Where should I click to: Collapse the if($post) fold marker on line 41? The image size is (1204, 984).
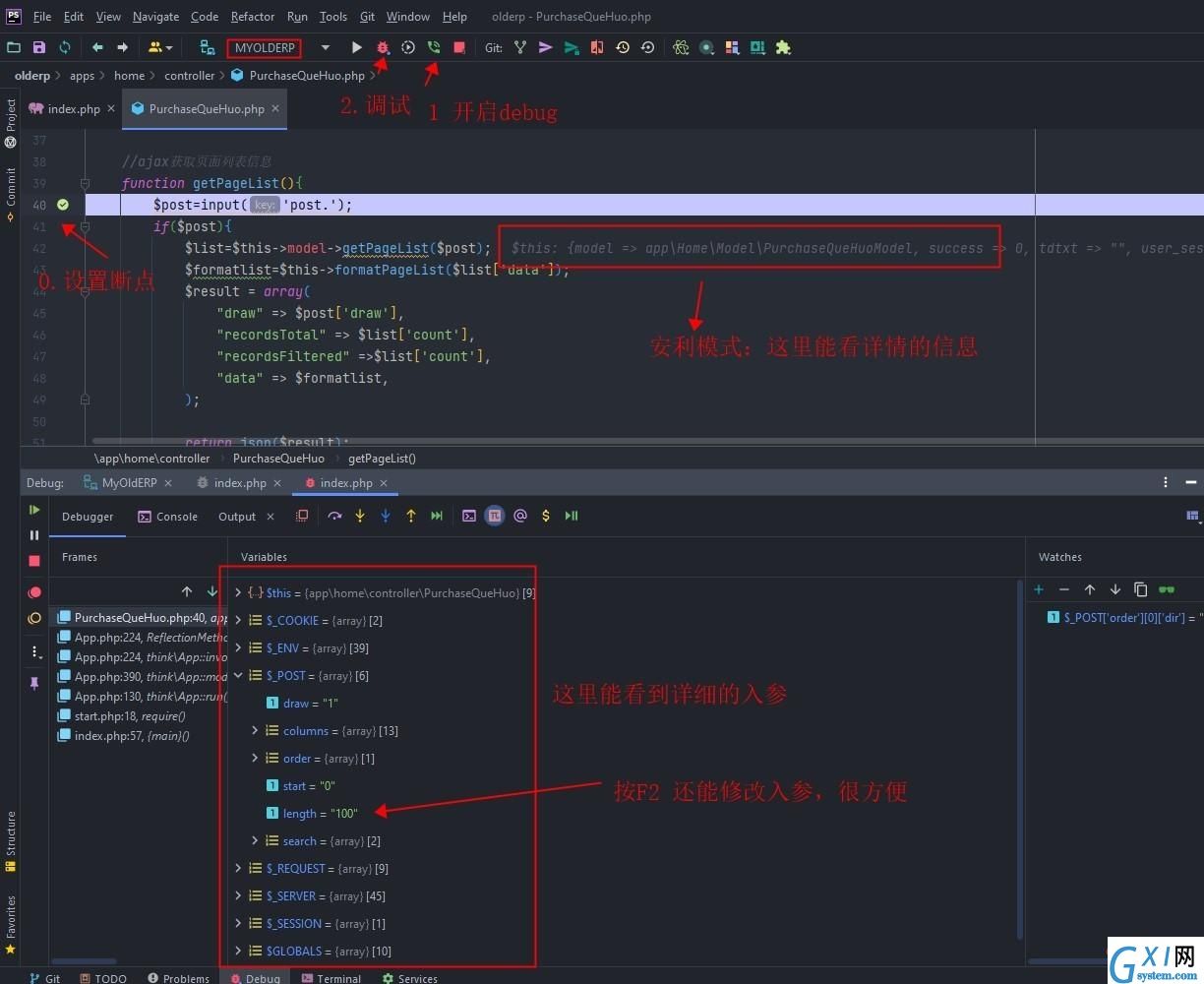coord(85,227)
